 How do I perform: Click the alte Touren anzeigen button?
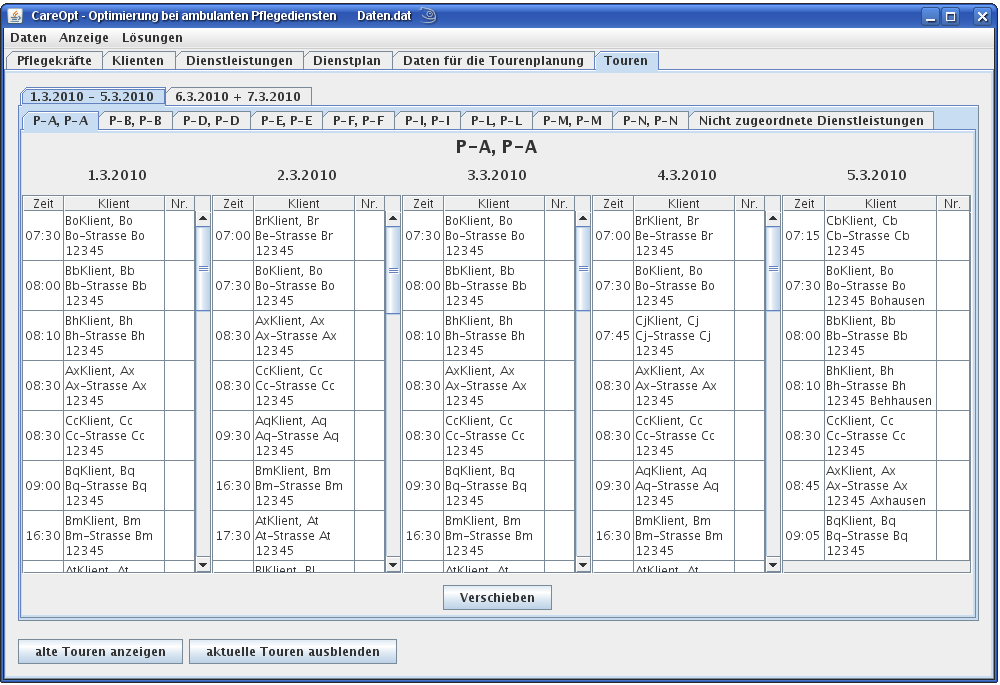100,652
